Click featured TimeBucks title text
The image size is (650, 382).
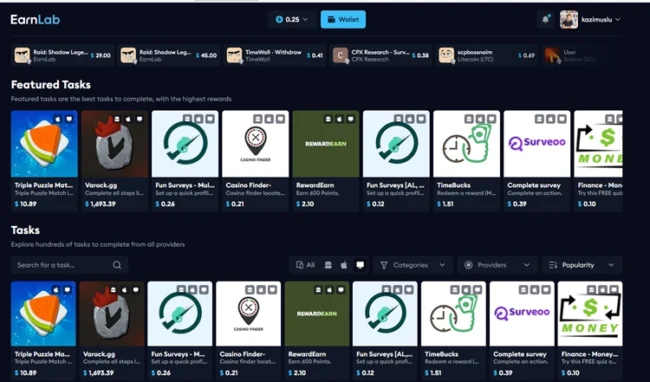(454, 185)
